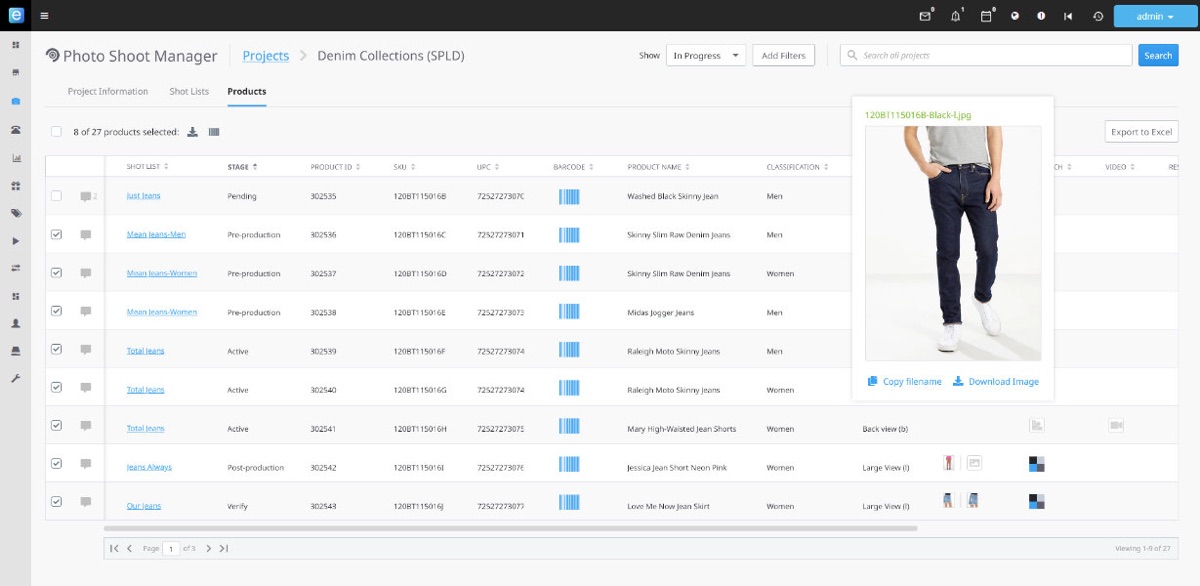Click the Search all projects field
1200x586 pixels.
point(986,55)
